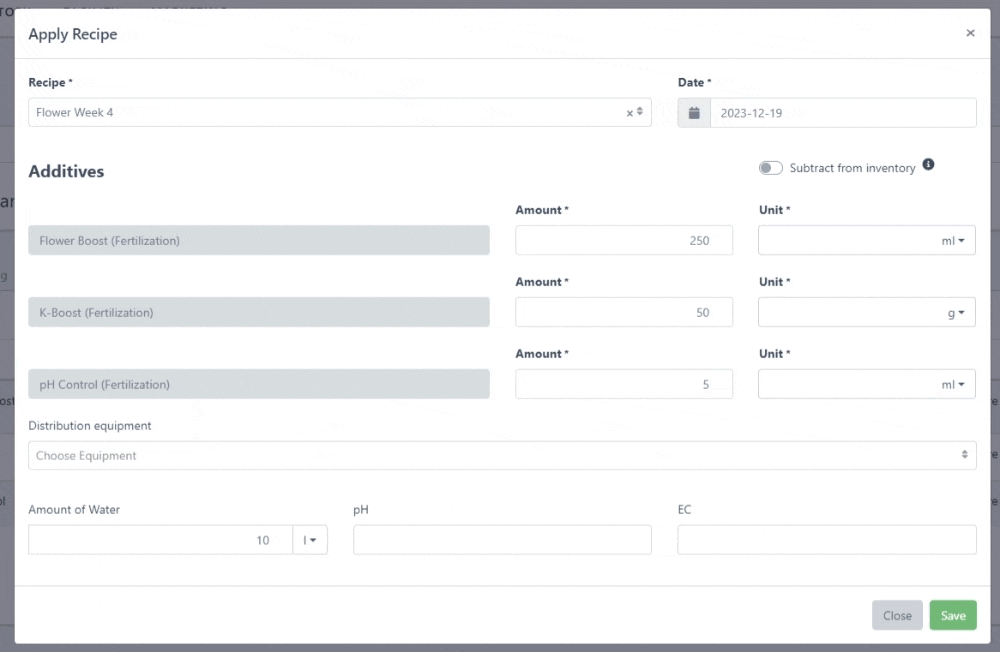Image resolution: width=1000 pixels, height=652 pixels.
Task: Focus the EC input field
Action: (826, 540)
